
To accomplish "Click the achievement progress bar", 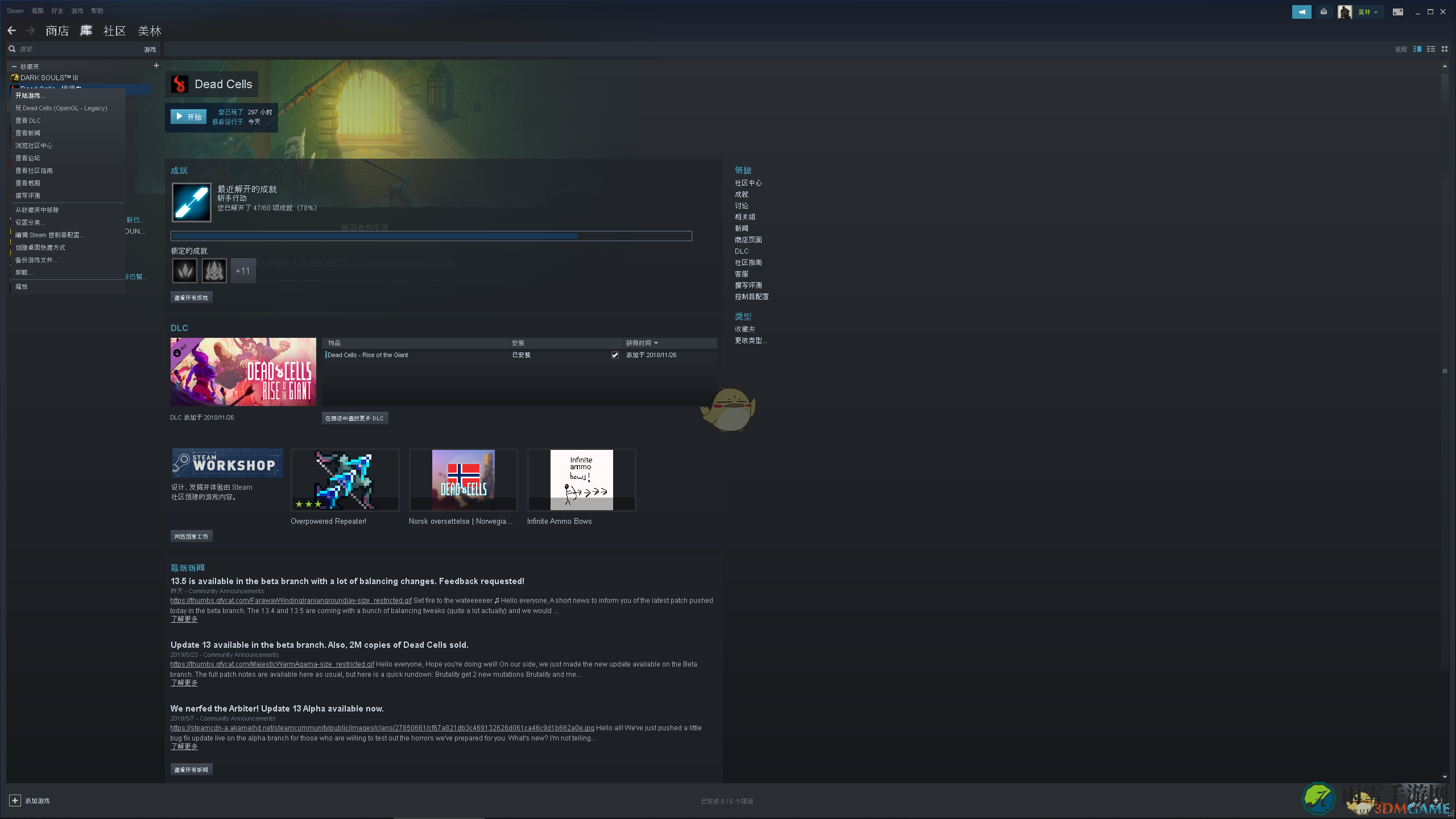I will pyautogui.click(x=431, y=236).
